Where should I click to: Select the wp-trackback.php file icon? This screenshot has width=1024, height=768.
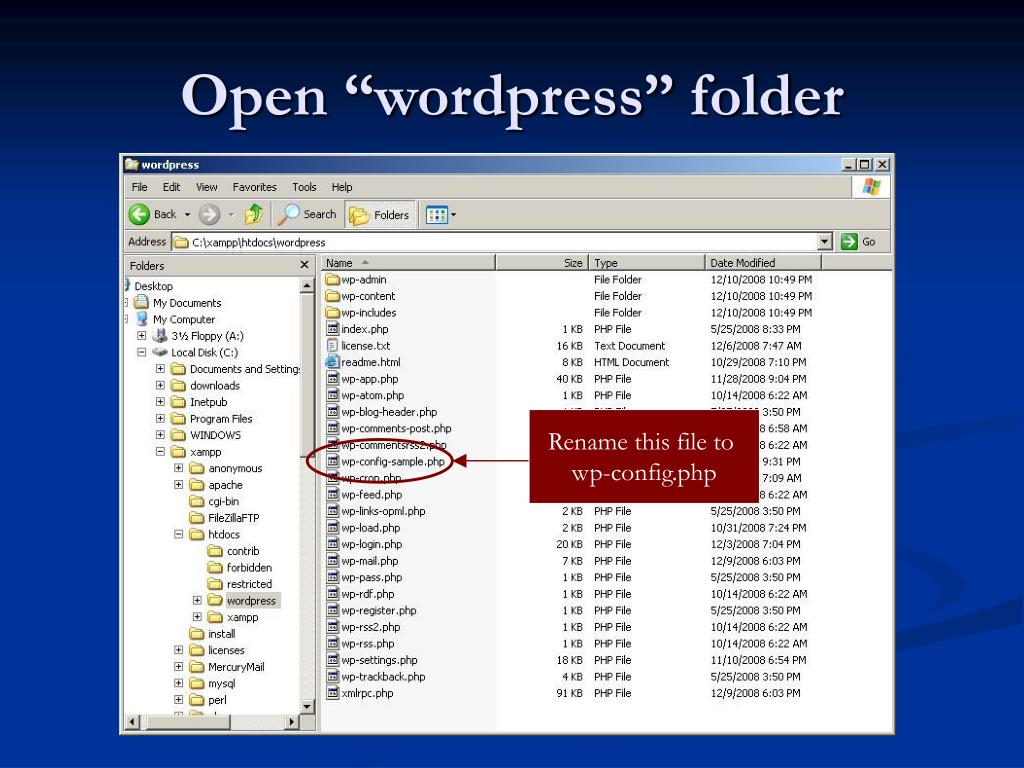[332, 677]
